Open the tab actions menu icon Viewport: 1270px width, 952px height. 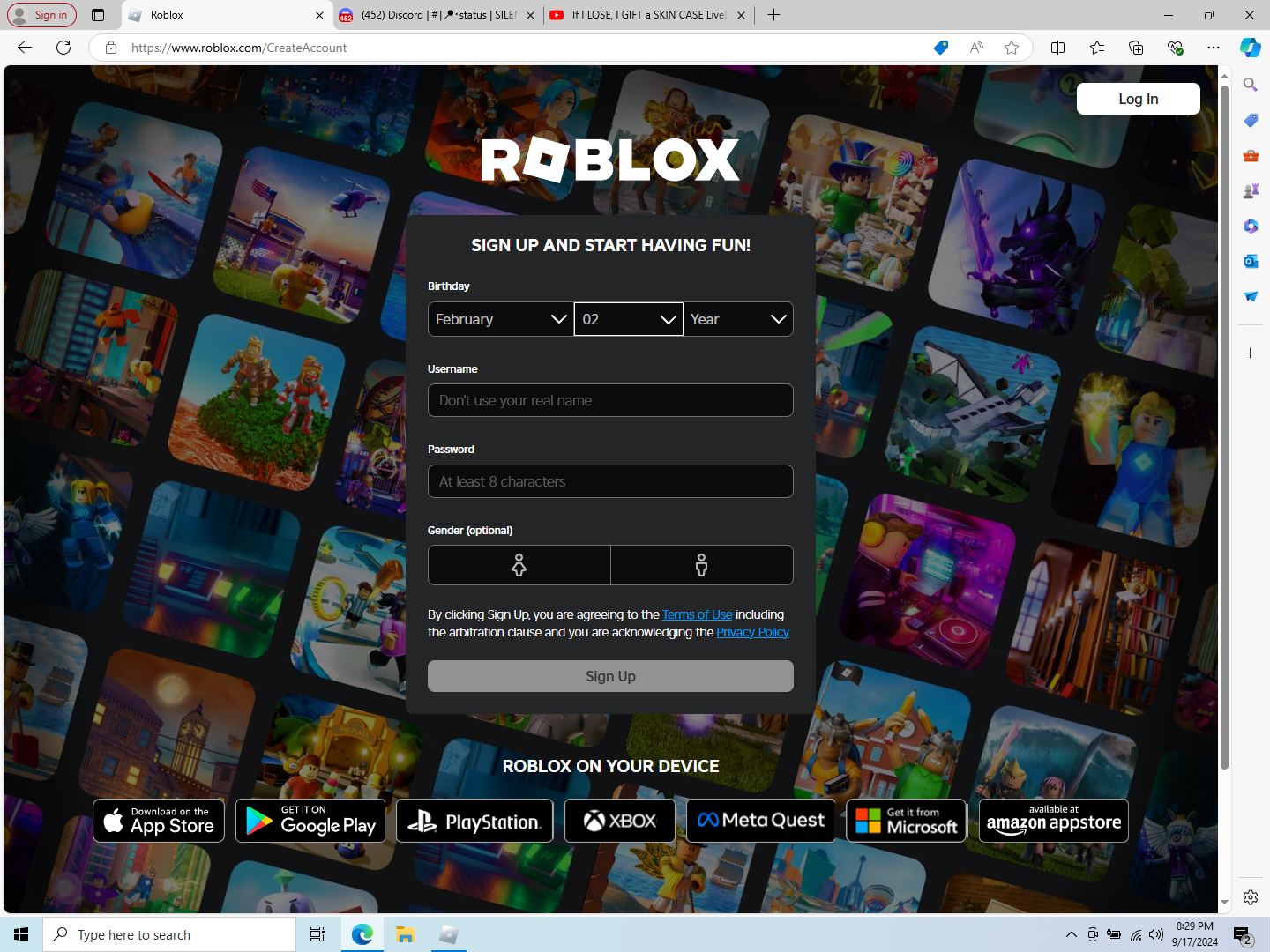point(98,15)
